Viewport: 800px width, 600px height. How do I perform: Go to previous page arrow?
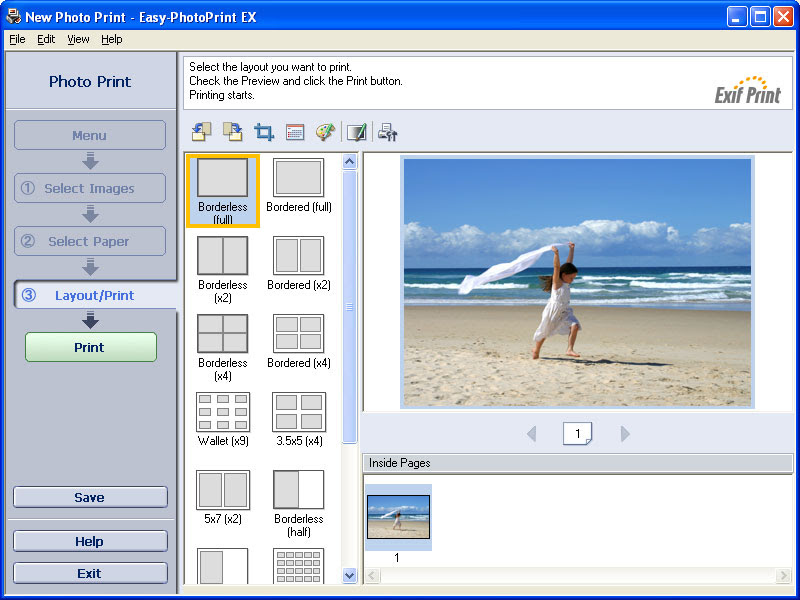pos(532,434)
